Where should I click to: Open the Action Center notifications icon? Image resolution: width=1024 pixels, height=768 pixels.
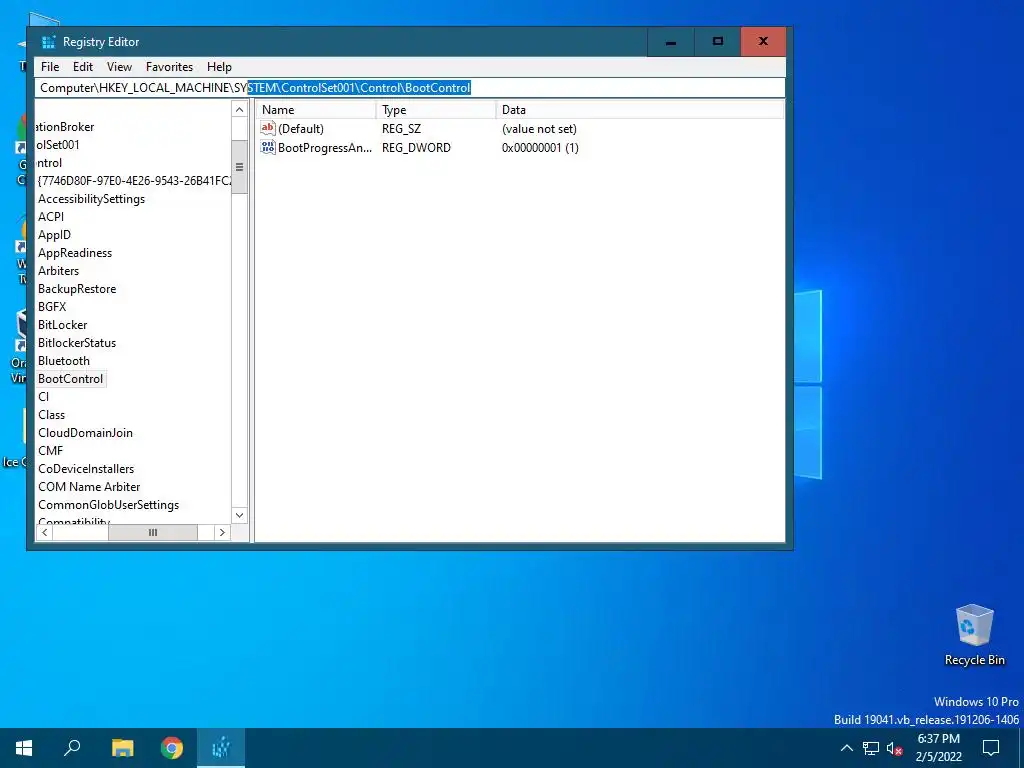tap(991, 748)
